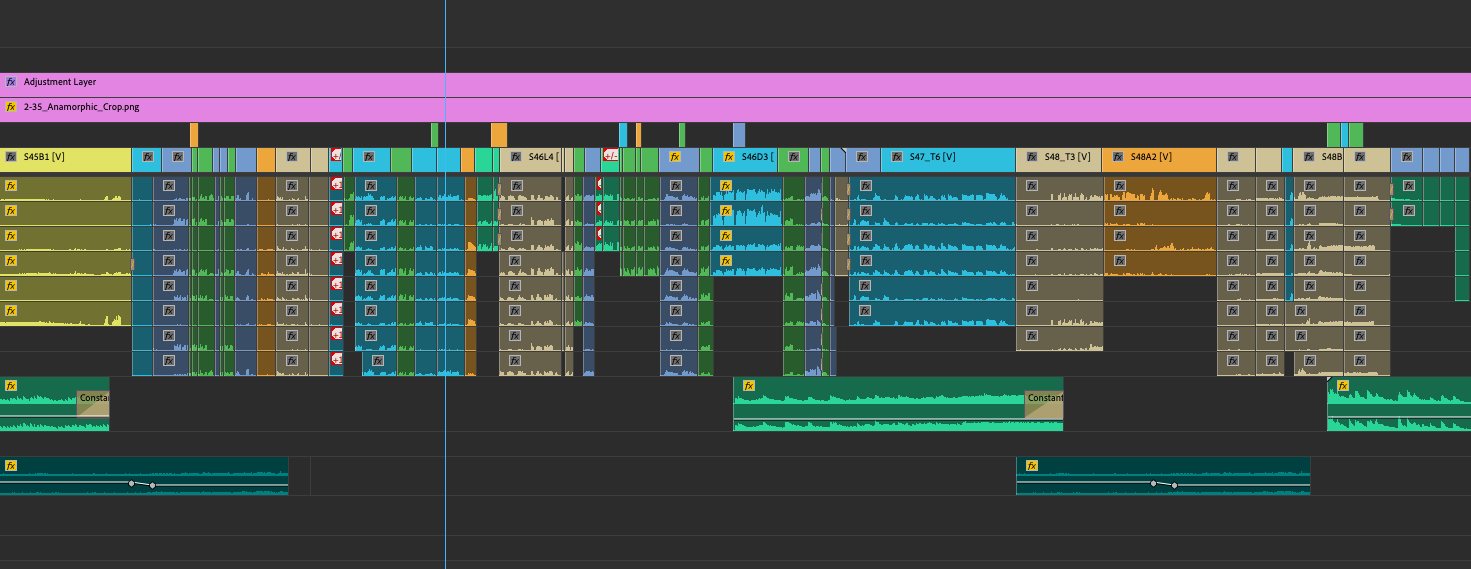Click the fx badge on S46L4 video clip
The height and width of the screenshot is (569, 1471).
click(x=516, y=157)
